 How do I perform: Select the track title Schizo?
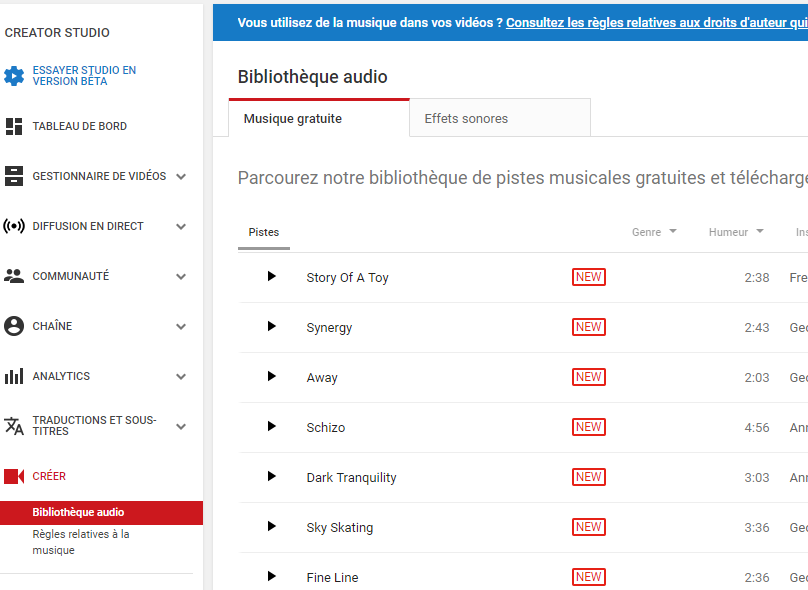[x=326, y=428]
